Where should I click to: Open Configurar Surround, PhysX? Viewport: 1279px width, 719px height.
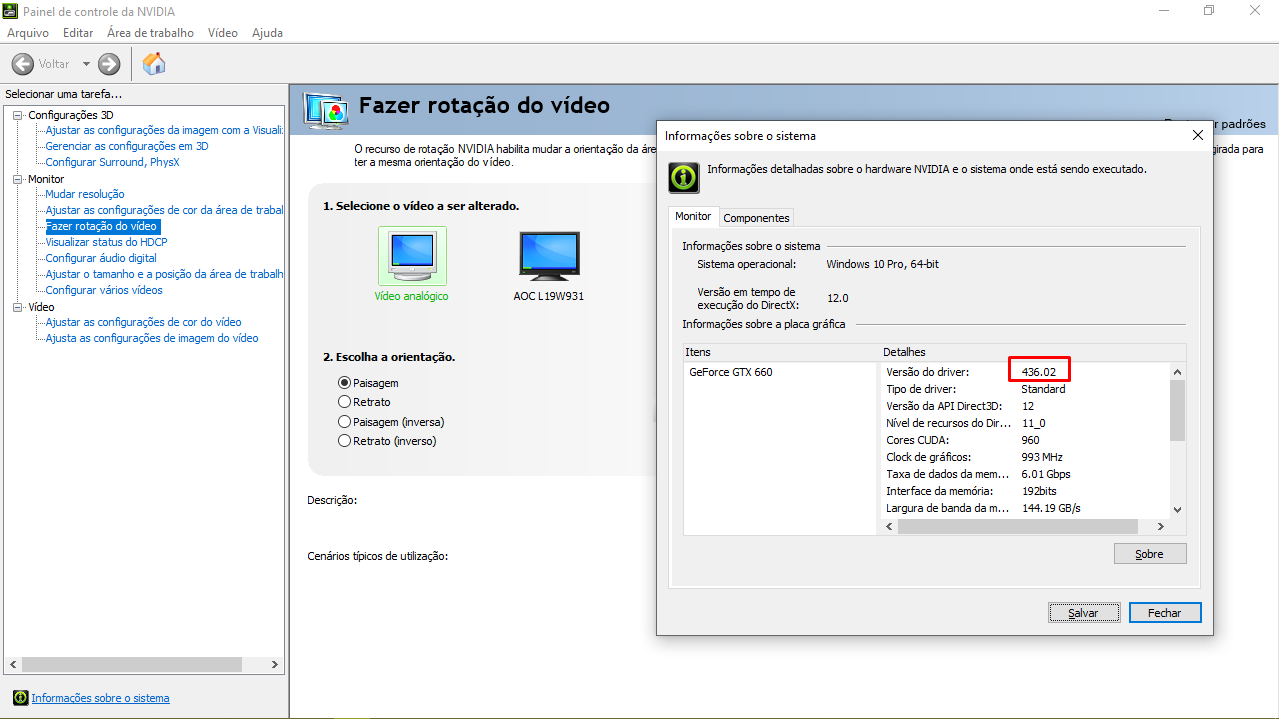click(113, 162)
